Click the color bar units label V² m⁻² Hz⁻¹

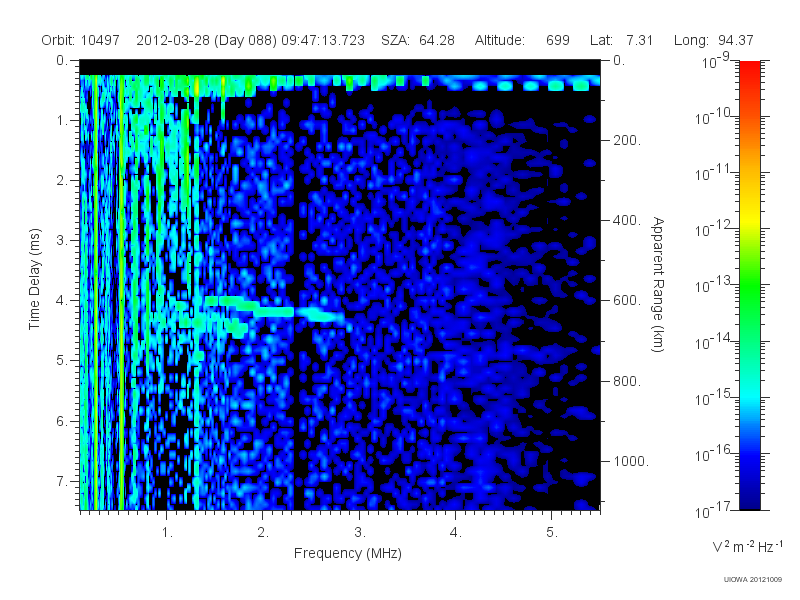click(747, 546)
